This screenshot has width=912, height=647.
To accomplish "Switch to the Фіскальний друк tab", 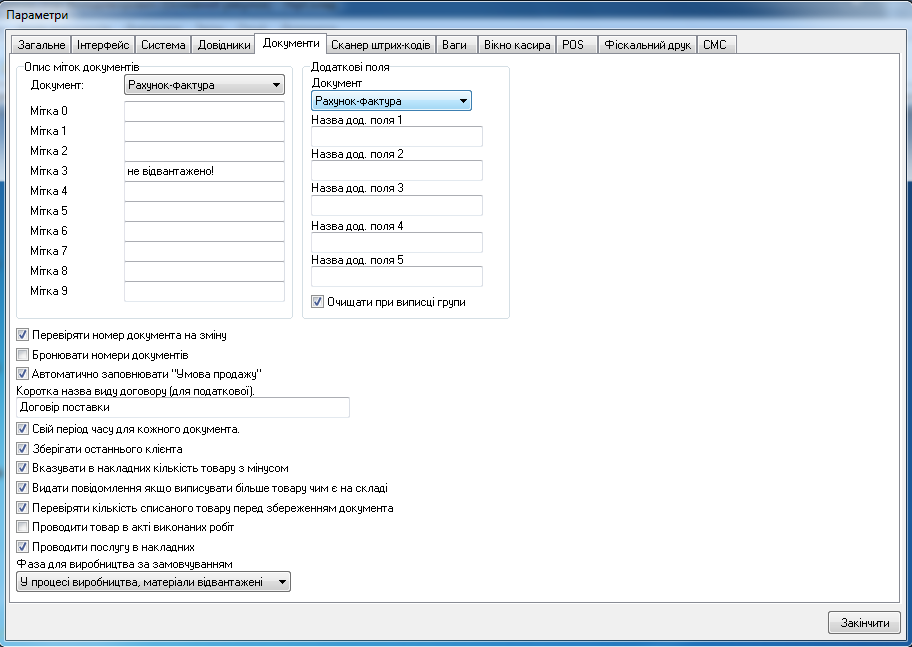I will tap(647, 45).
